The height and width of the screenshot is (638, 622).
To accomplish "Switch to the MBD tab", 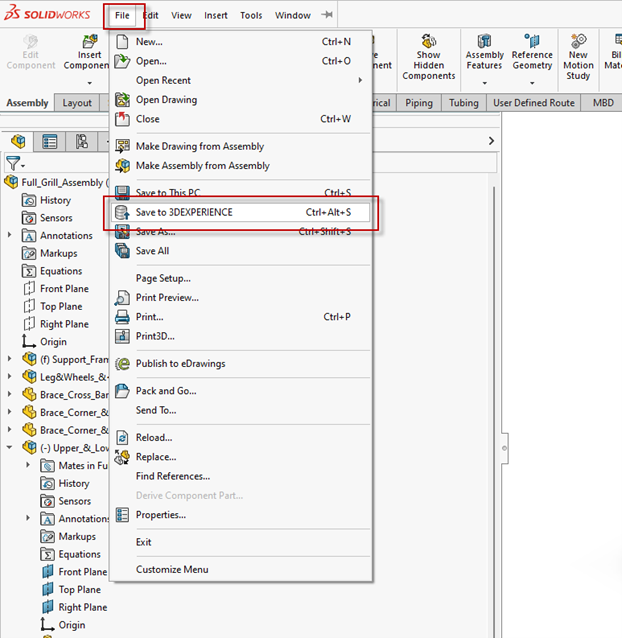I will pos(603,103).
